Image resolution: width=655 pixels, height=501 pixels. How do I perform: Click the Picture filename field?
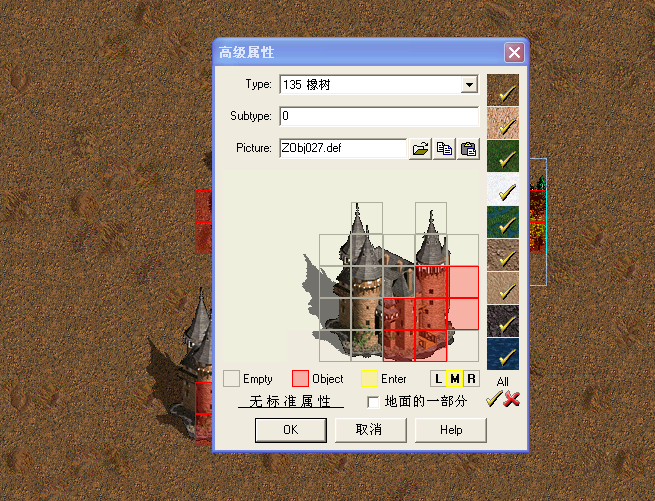coord(343,148)
